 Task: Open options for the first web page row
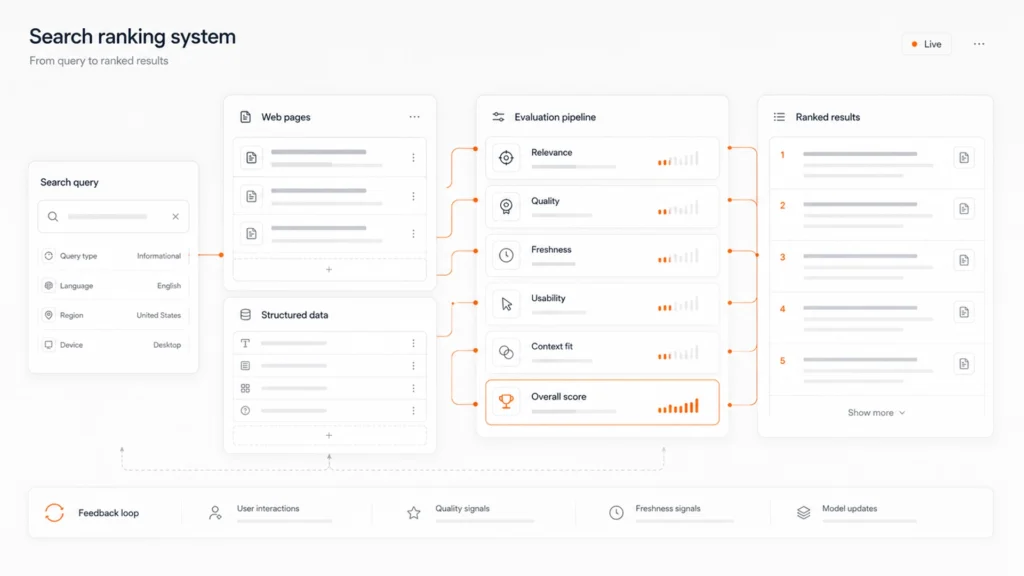point(413,157)
